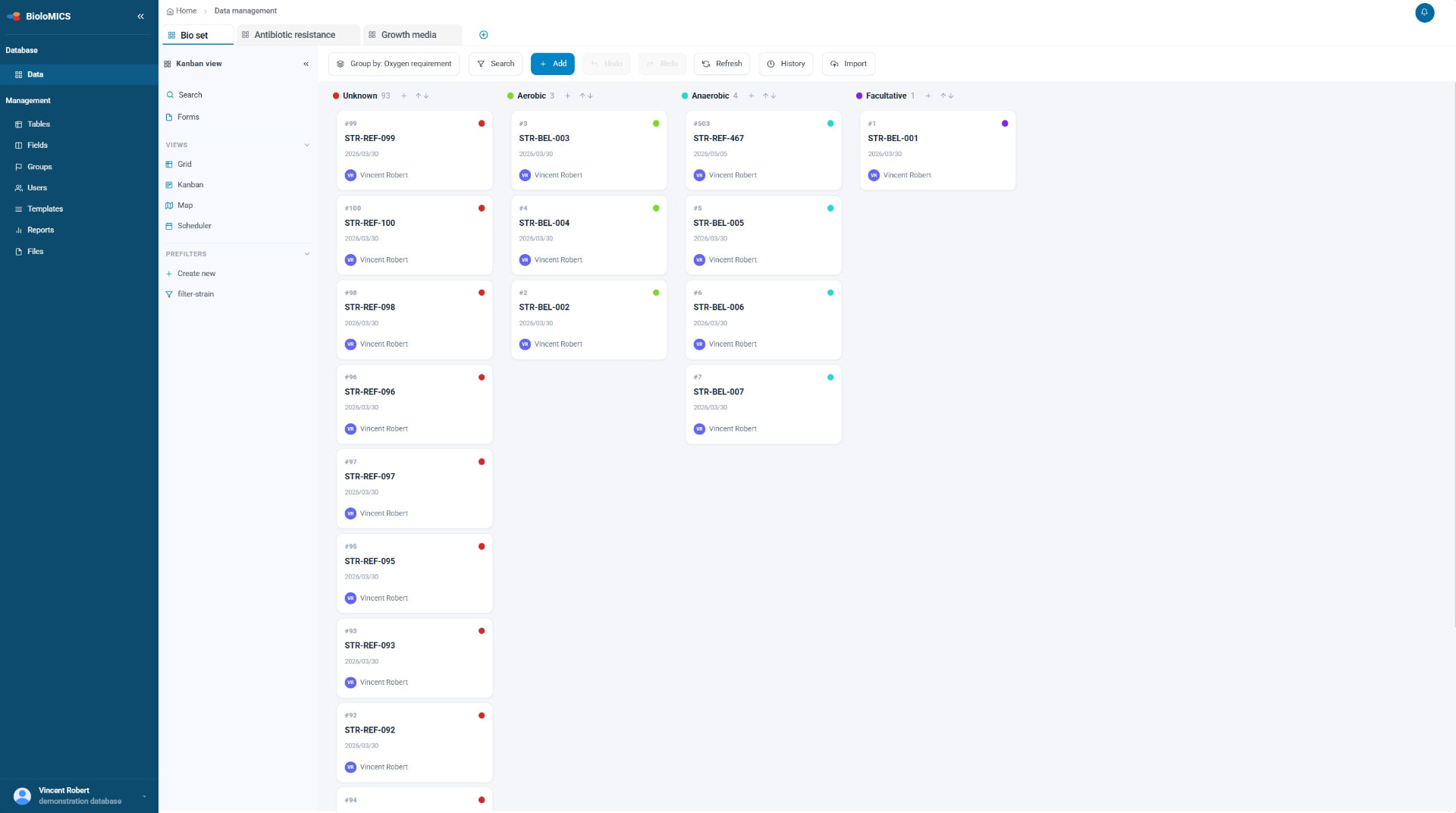Collapse the main sidebar with double-chevron icon
This screenshot has width=1456, height=813.
[x=140, y=16]
